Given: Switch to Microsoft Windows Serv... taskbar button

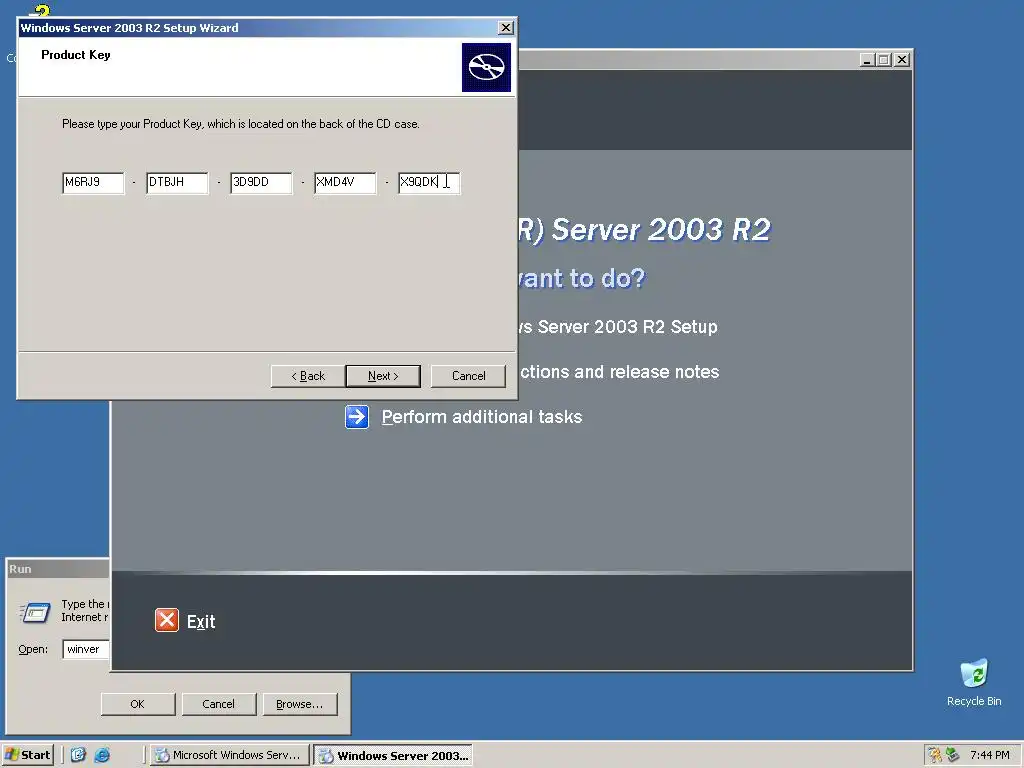Looking at the screenshot, I should point(229,756).
